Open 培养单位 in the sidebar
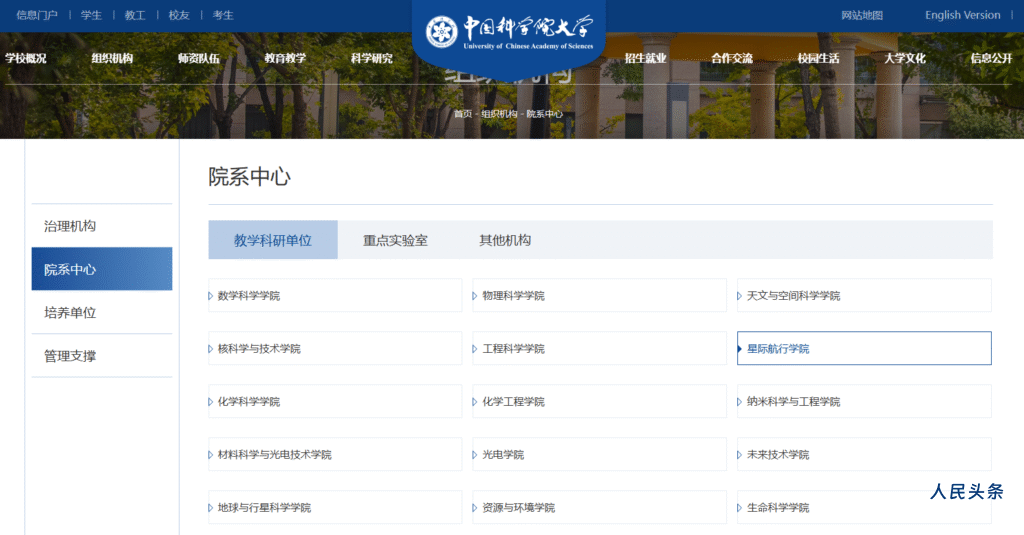 (102, 312)
